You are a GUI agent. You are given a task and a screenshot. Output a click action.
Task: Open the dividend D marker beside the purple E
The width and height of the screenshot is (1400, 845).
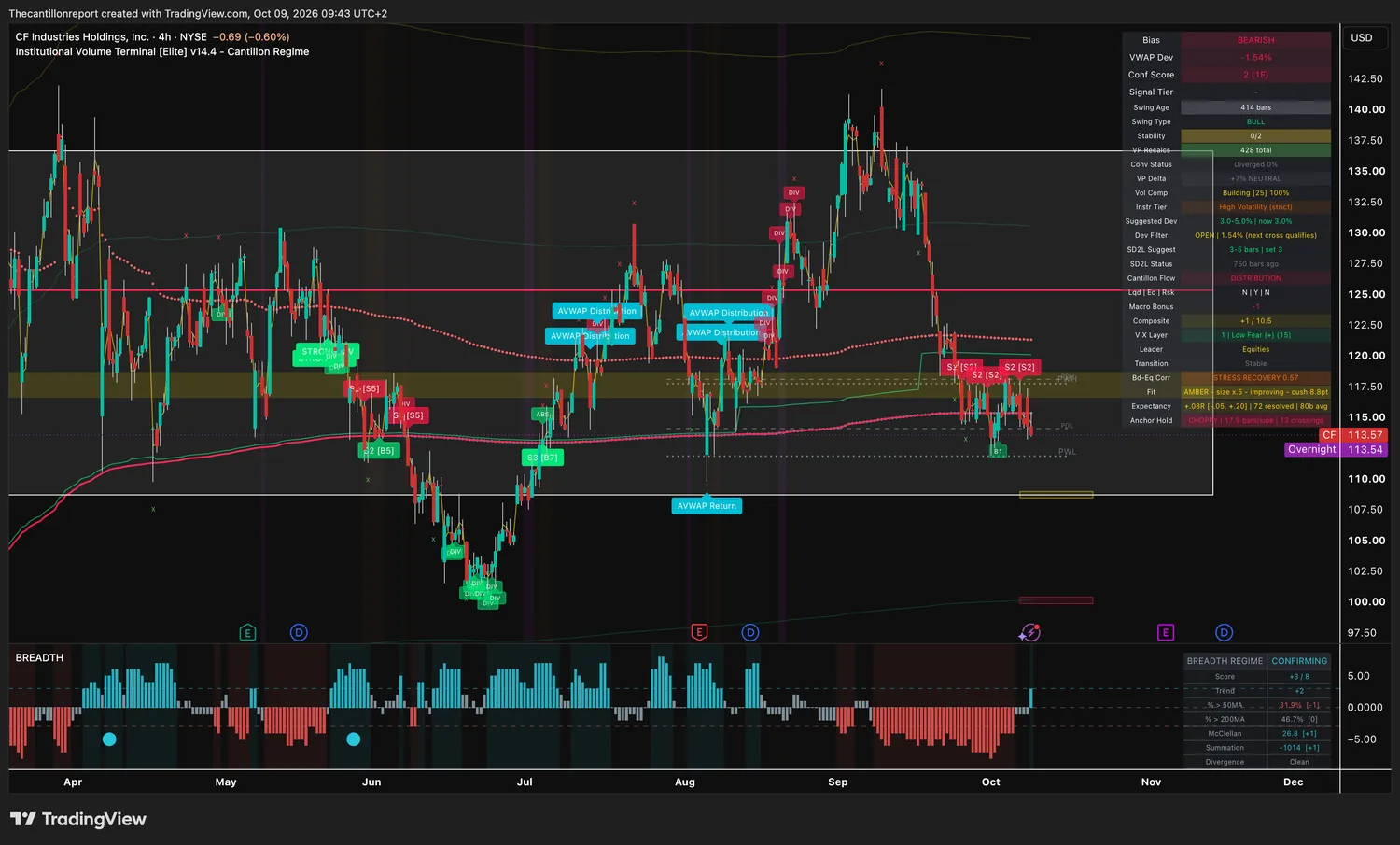click(1225, 632)
